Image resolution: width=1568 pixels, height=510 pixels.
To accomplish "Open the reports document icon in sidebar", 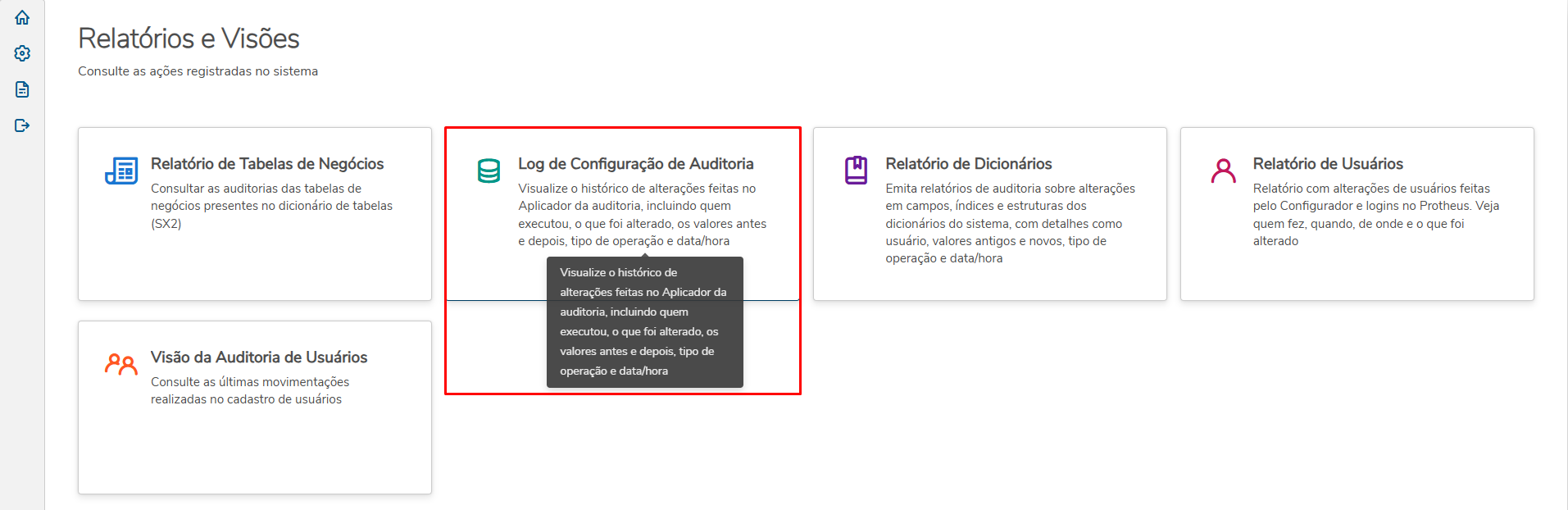I will pyautogui.click(x=22, y=89).
